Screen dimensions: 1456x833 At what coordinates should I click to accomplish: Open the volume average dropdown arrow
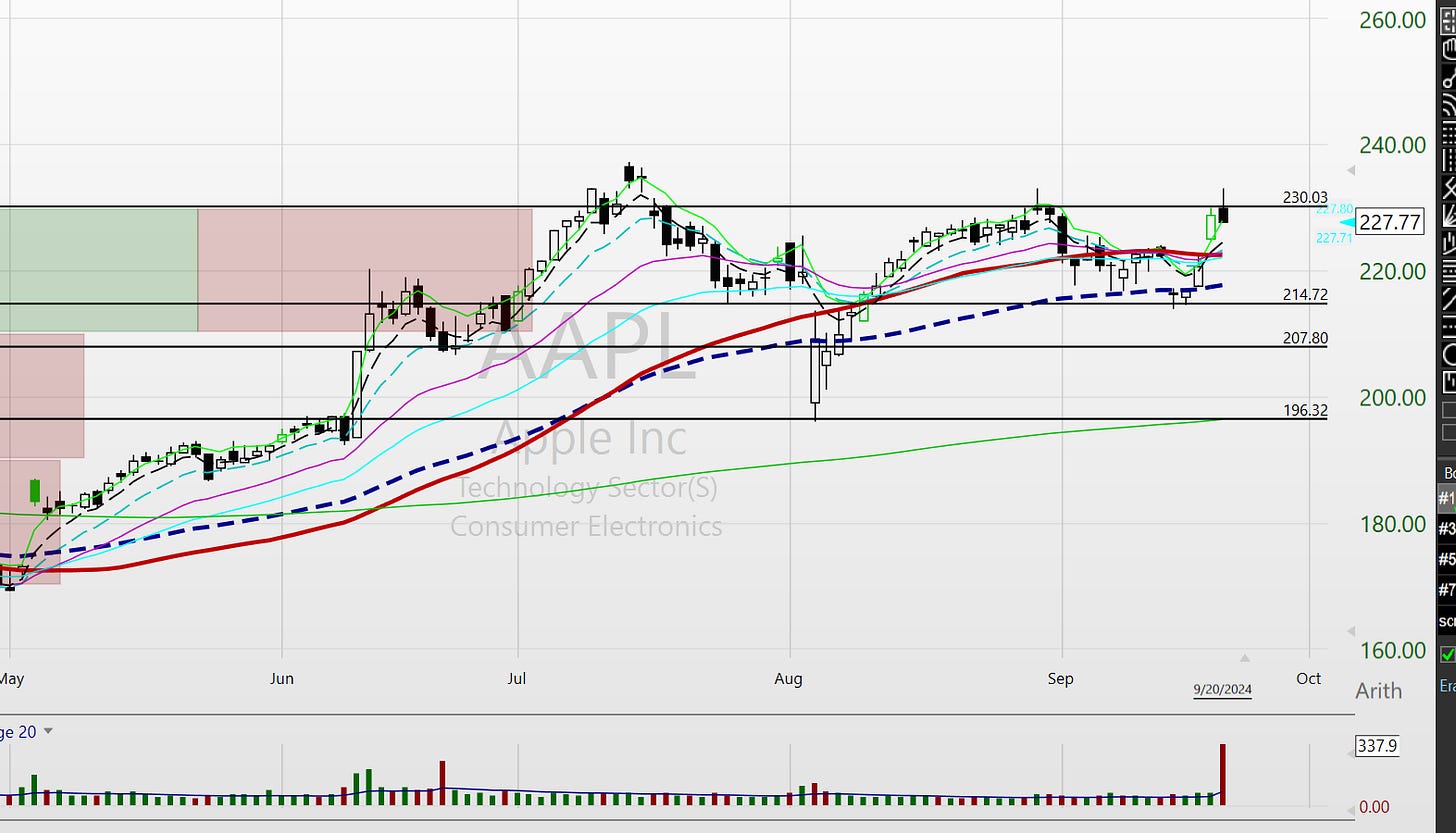point(48,732)
